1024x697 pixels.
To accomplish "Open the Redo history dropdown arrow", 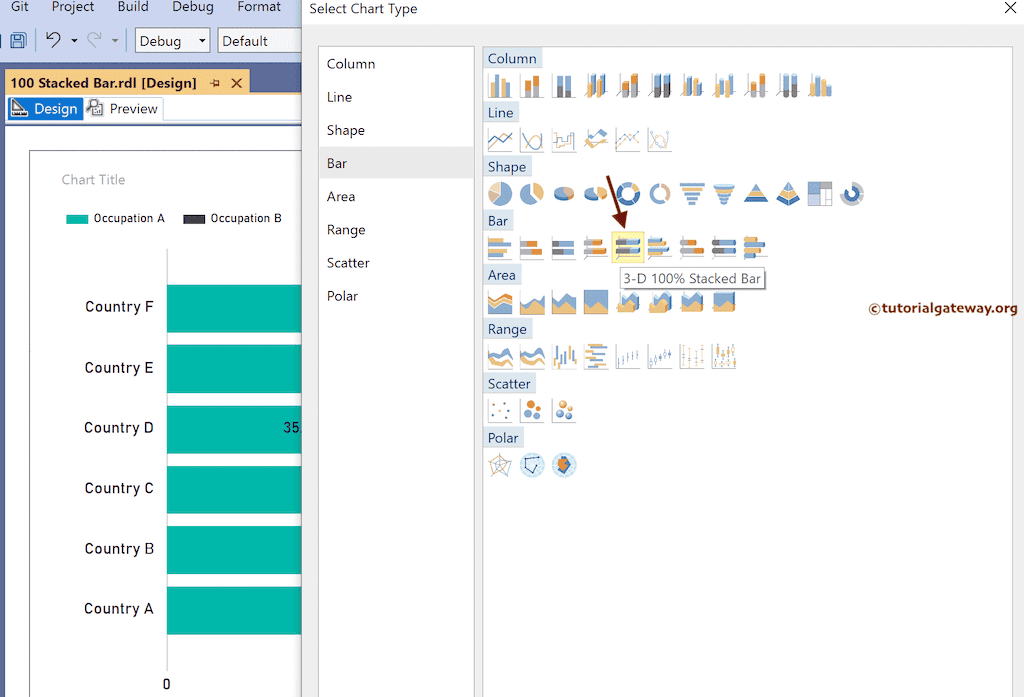I will tap(115, 41).
